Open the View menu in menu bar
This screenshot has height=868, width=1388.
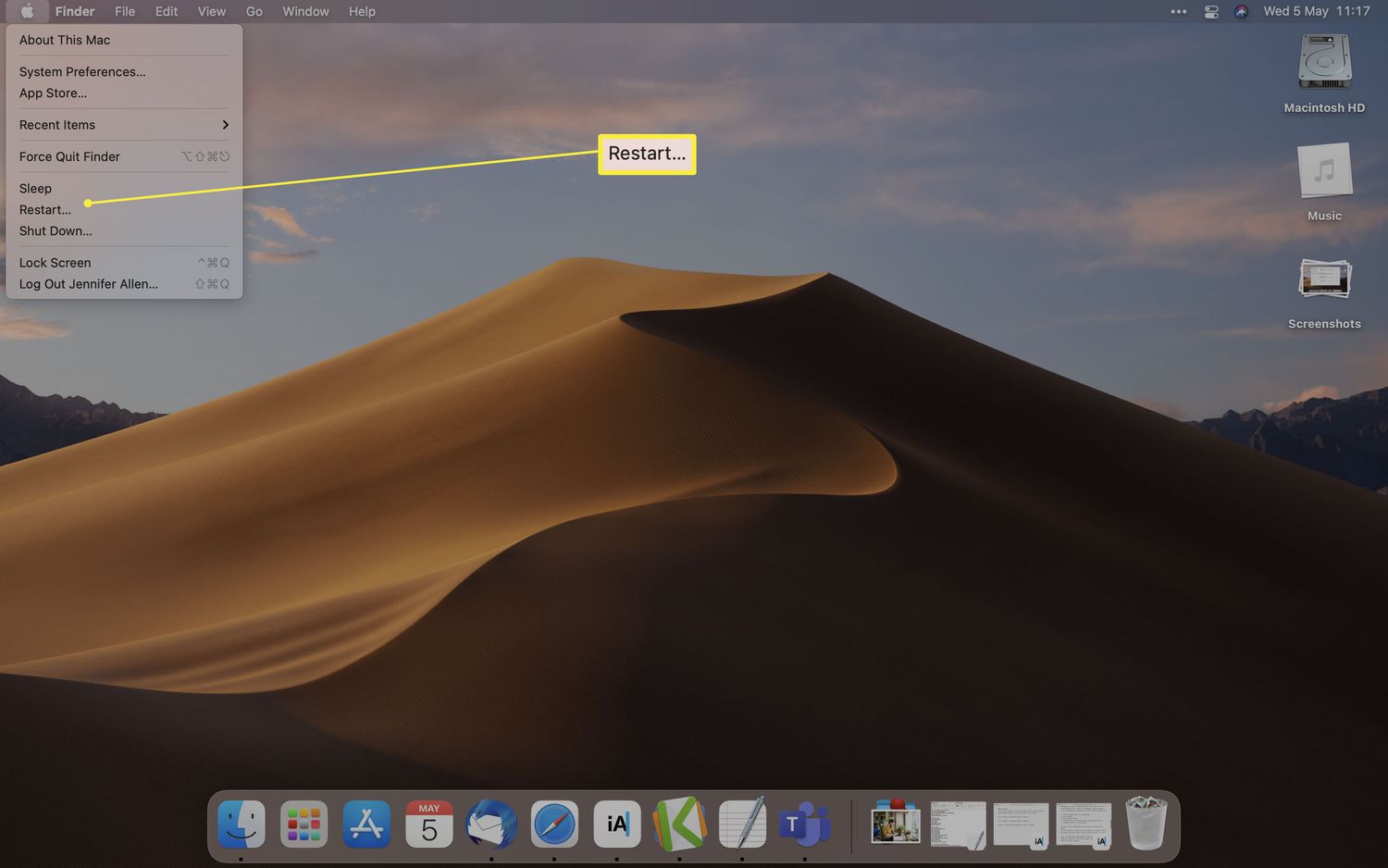click(211, 11)
